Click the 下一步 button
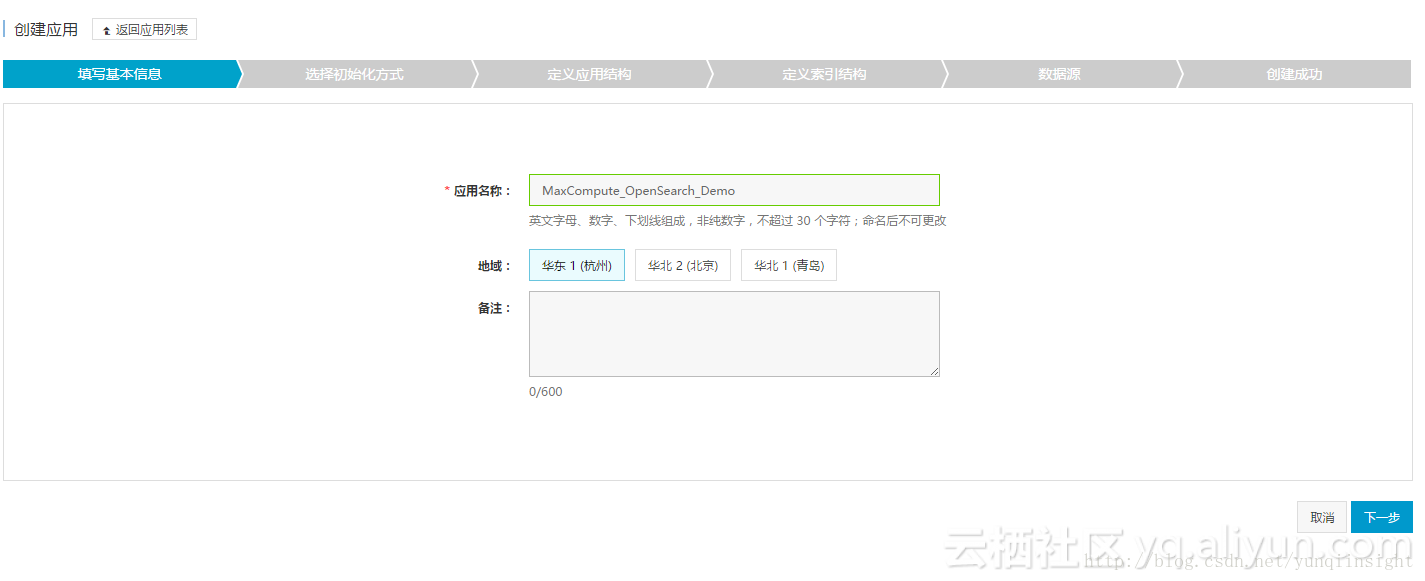 [x=1382, y=517]
